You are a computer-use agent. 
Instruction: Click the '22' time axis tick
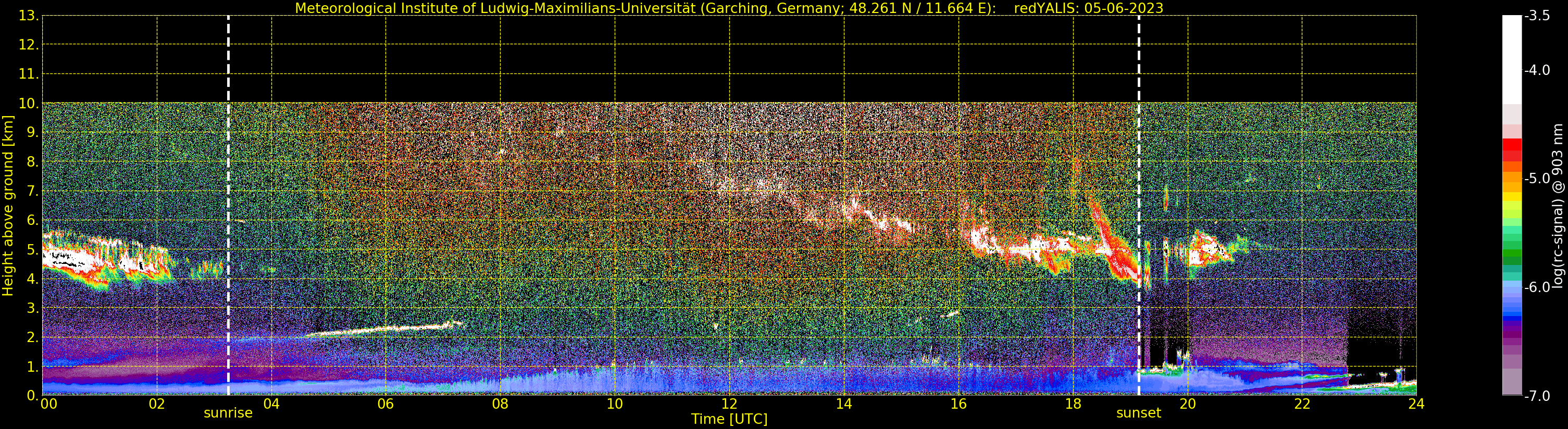[1302, 404]
